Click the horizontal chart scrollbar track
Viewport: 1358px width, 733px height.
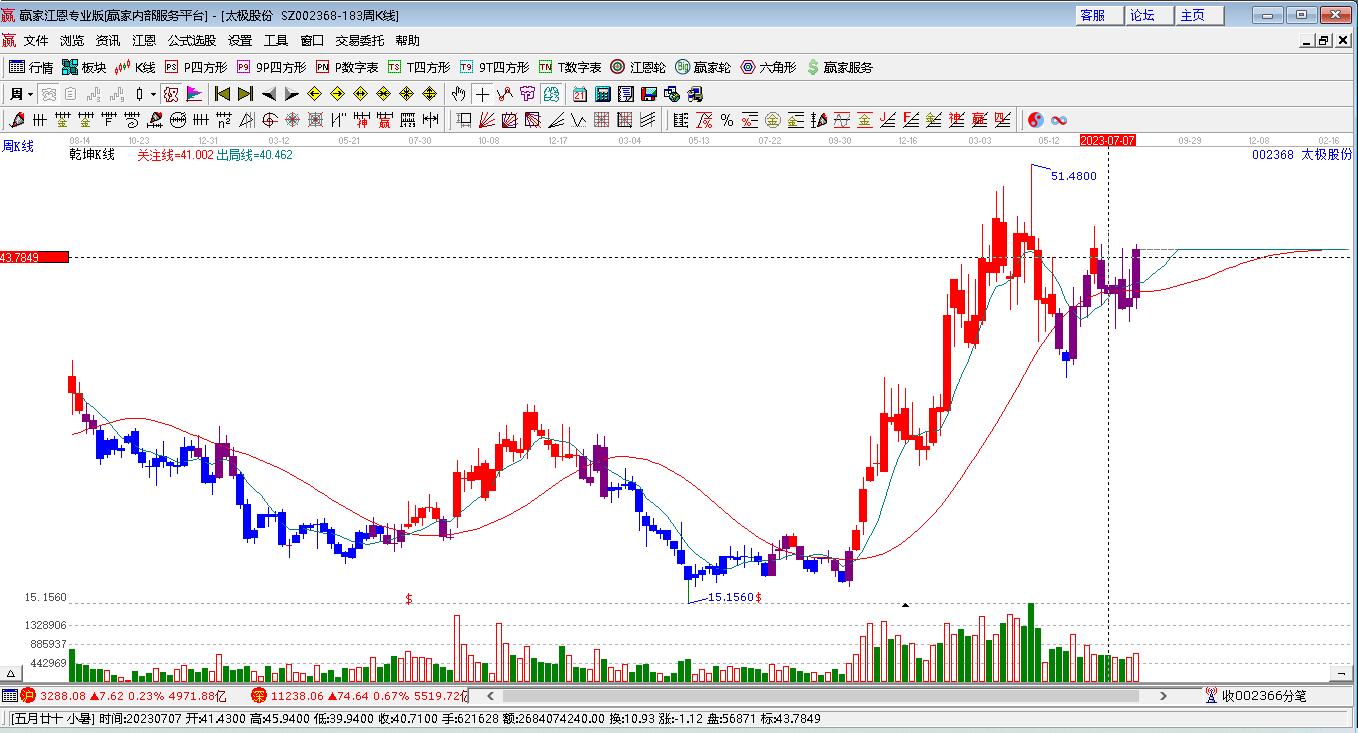[826, 695]
